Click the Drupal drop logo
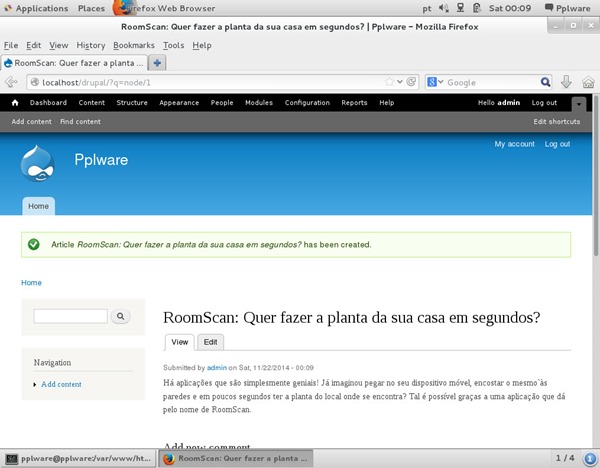600x468 pixels. click(x=37, y=163)
